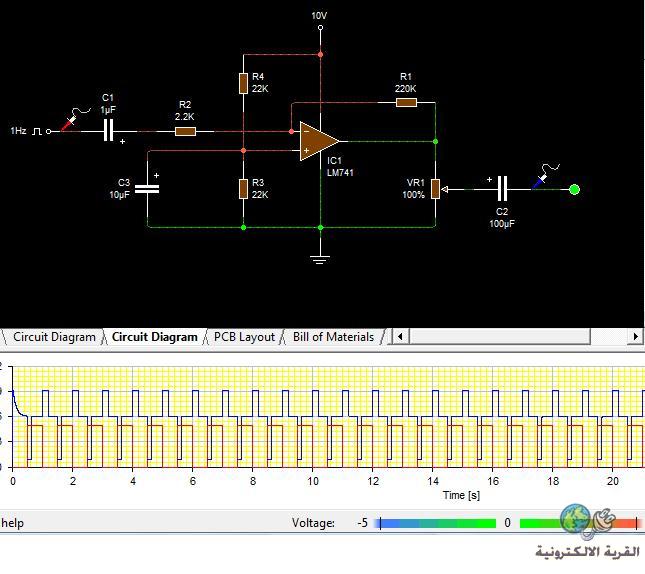Select resistor R4 22K symbol
The width and height of the screenshot is (645, 574).
(x=244, y=84)
